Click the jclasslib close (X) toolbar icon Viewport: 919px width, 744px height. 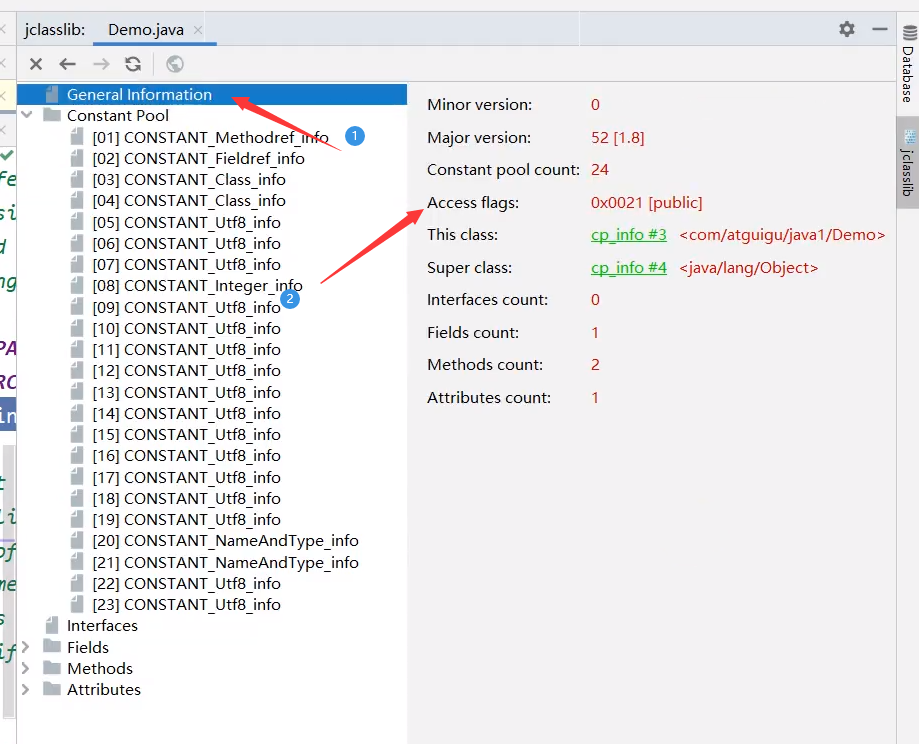(36, 64)
